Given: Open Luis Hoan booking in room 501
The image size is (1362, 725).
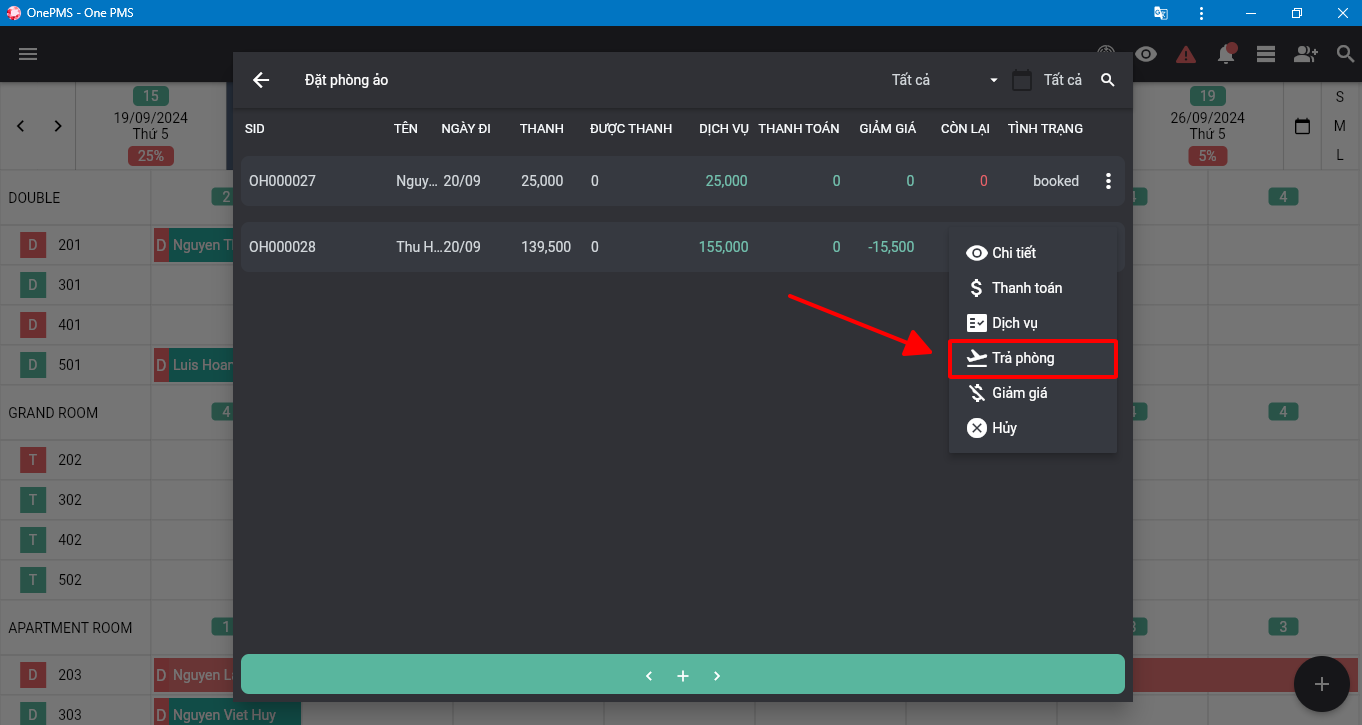Looking at the screenshot, I should click(x=193, y=365).
